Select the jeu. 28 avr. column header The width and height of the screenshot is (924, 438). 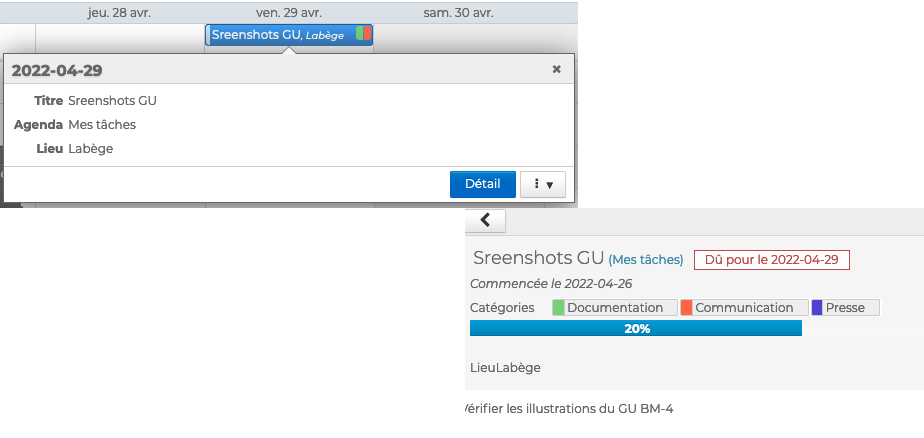tap(120, 13)
